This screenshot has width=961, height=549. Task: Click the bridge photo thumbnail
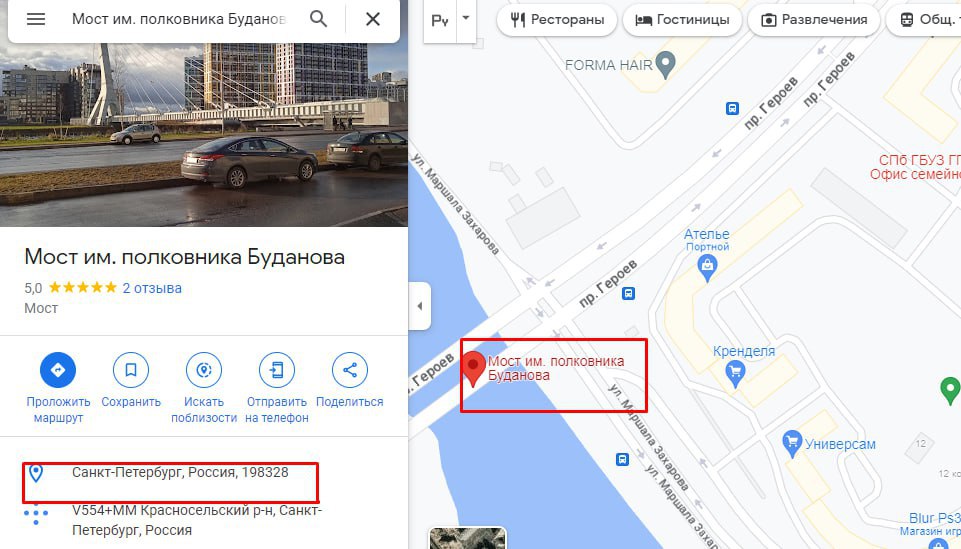tap(203, 135)
